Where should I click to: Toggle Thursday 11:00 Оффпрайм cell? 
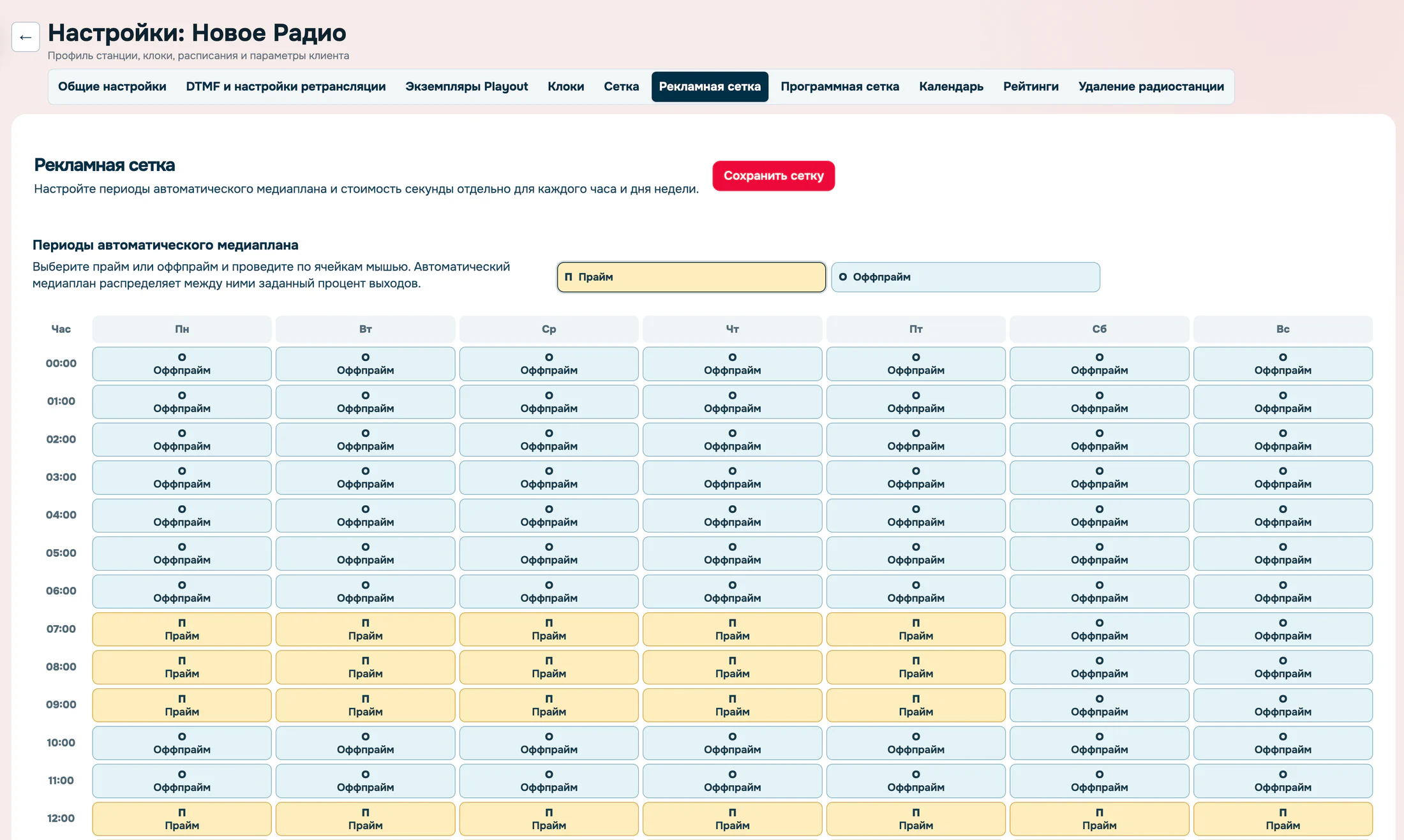click(733, 781)
